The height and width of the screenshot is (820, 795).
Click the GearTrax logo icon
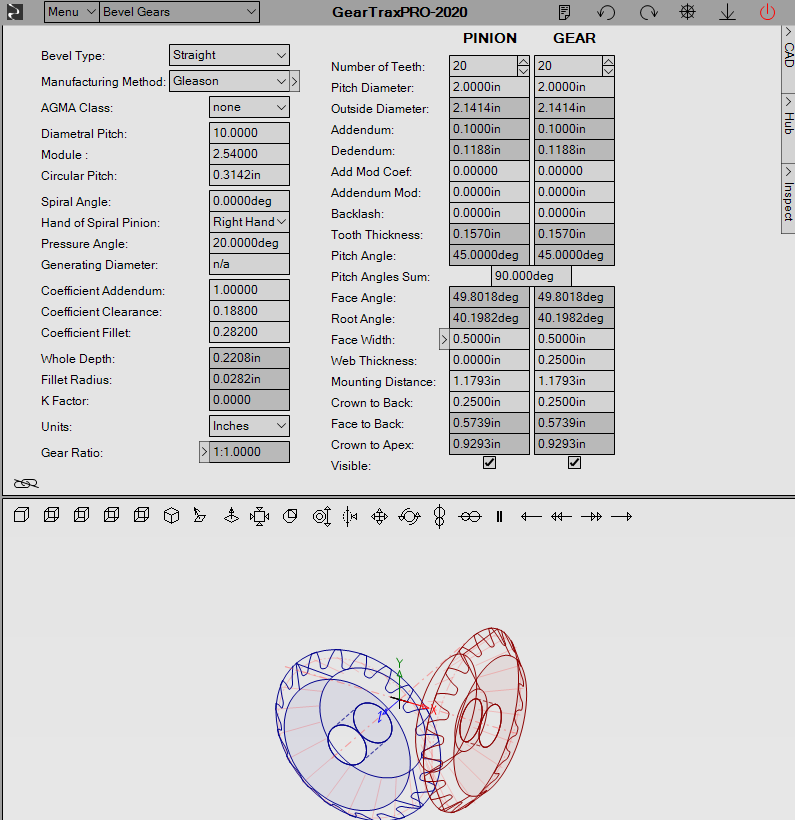coord(14,12)
